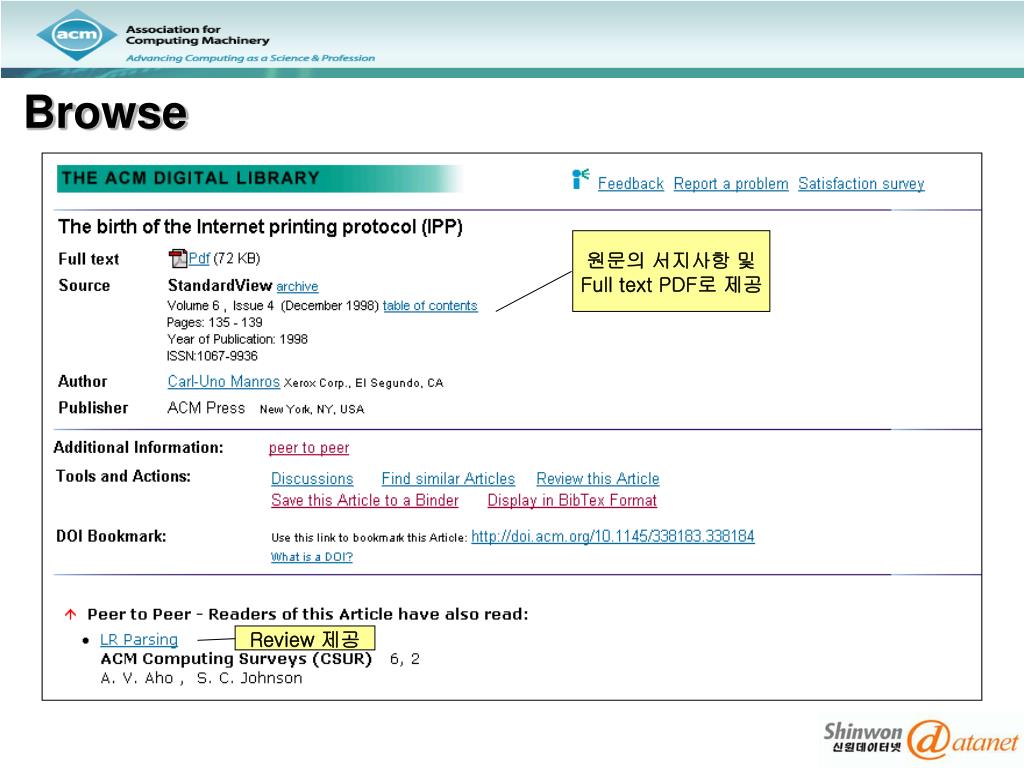Open the Pdf full text link
The width and height of the screenshot is (1024, 768).
199,259
